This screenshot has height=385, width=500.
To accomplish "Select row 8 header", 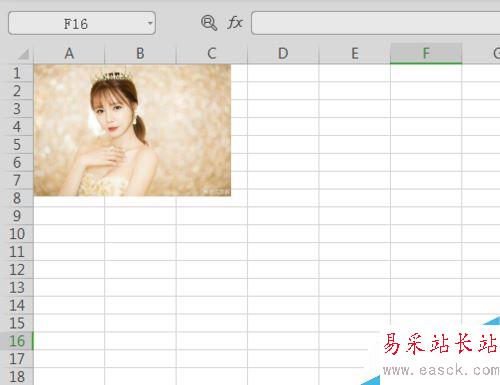I will tap(17, 198).
